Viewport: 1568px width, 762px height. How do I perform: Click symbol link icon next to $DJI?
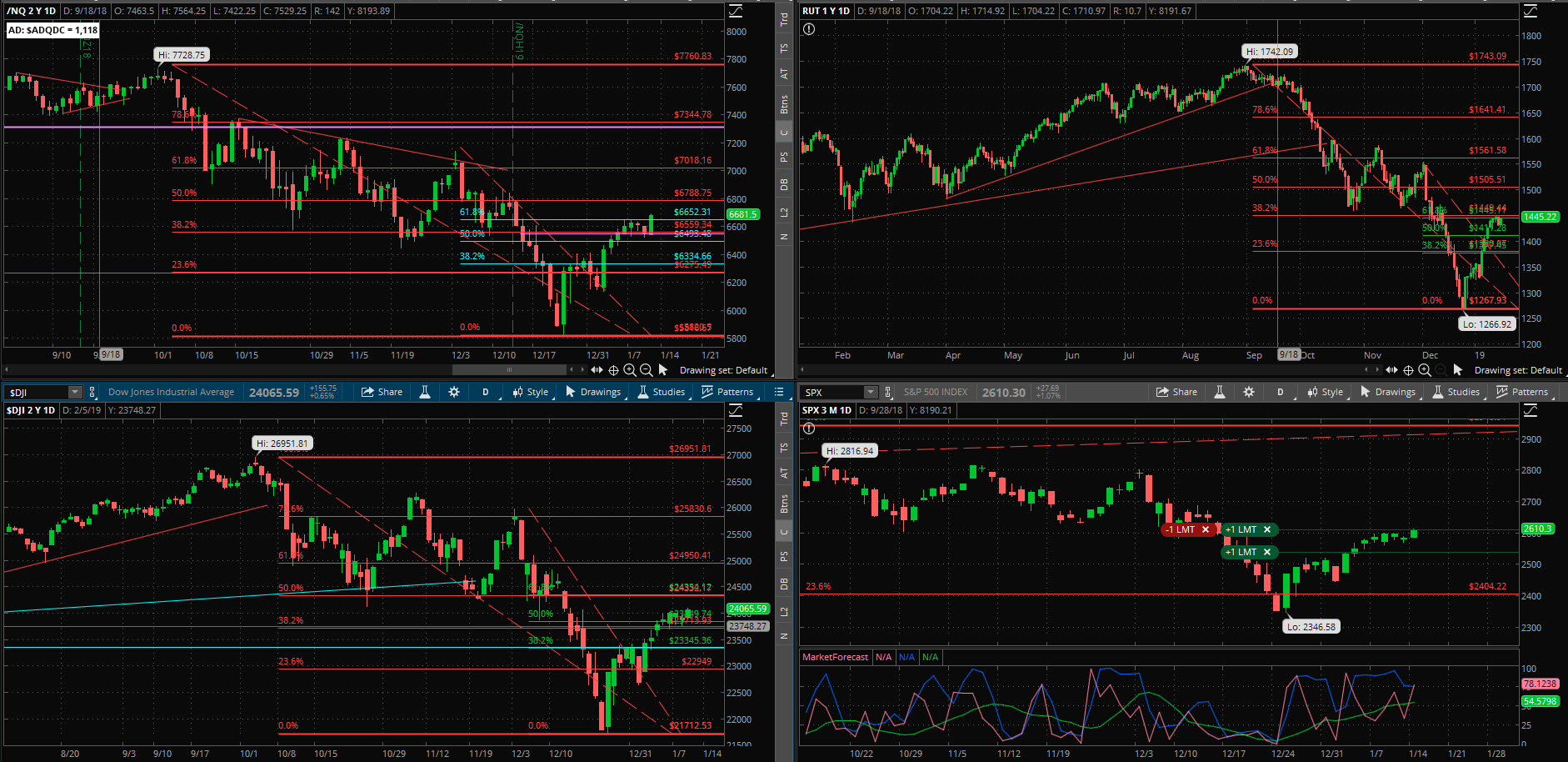[92, 392]
